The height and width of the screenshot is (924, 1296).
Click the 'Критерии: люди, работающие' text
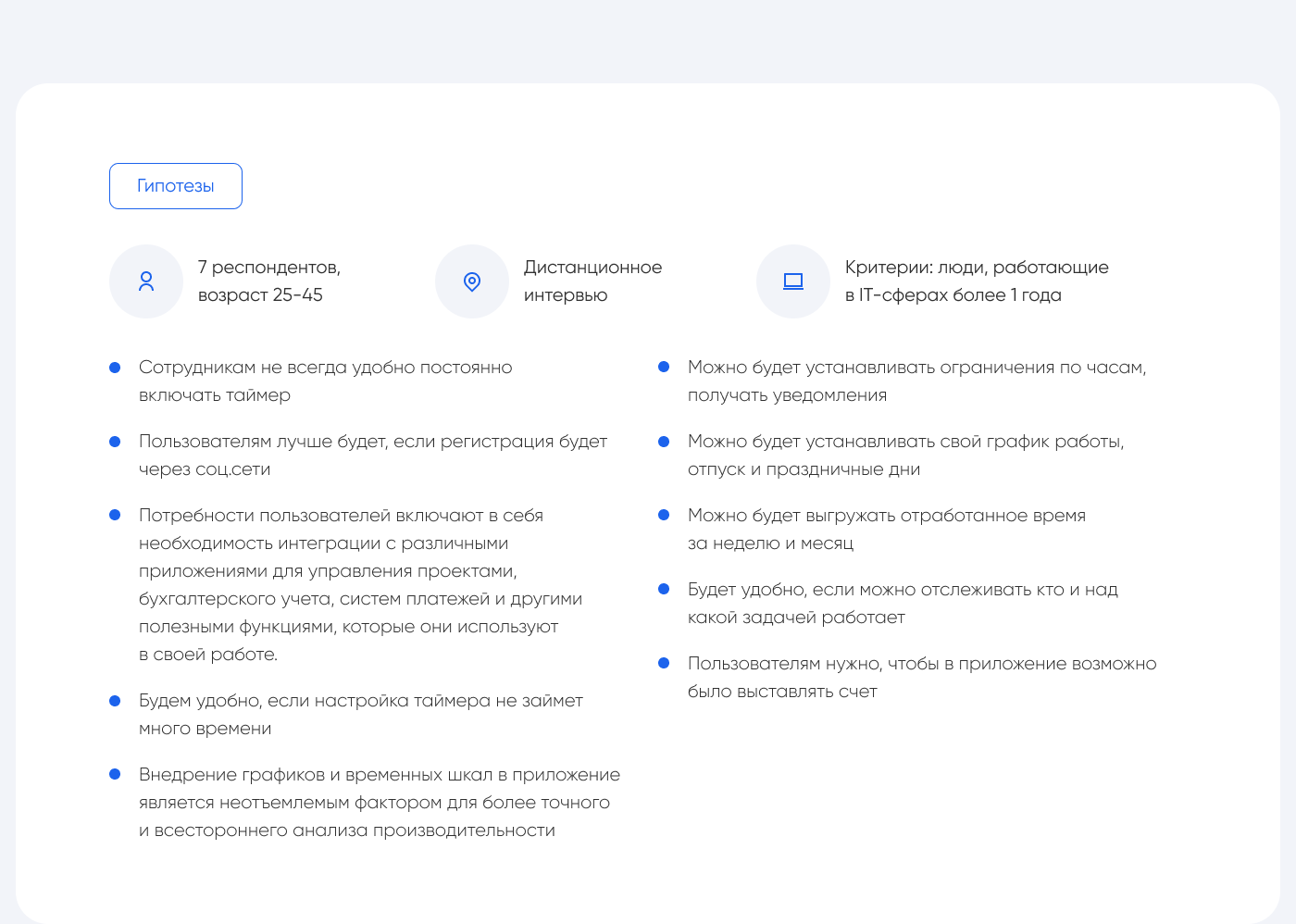pos(976,268)
